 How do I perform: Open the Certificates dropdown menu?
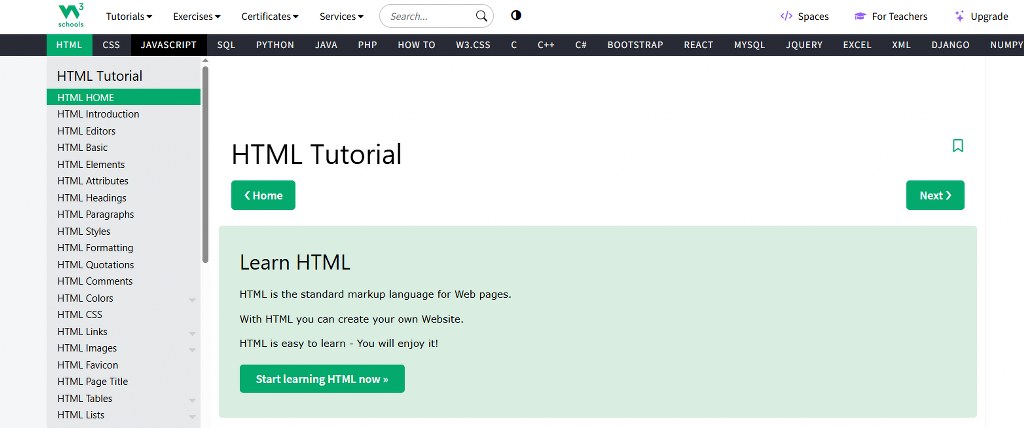click(270, 16)
